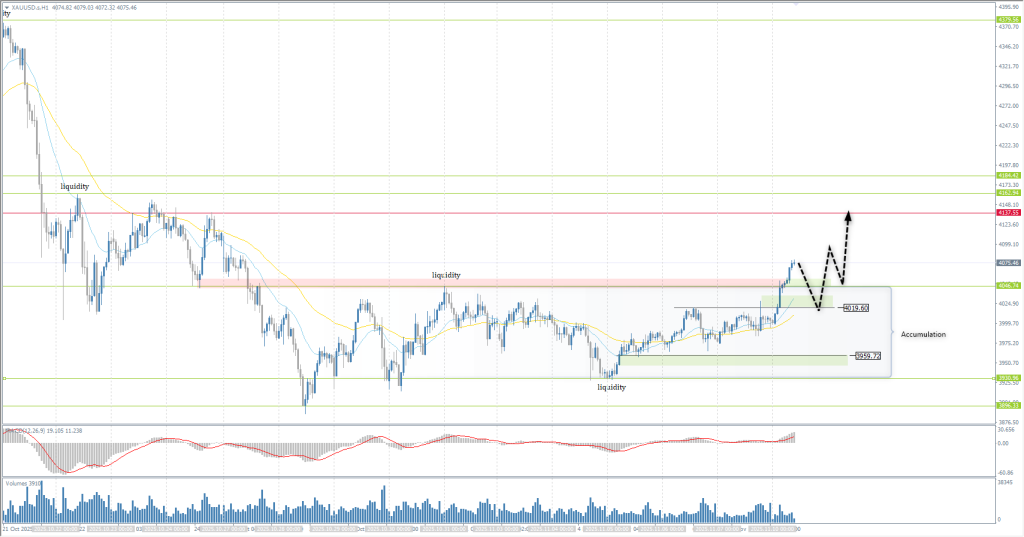Select the 3896.33 price label
This screenshot has height=537, width=1024.
1008,405
